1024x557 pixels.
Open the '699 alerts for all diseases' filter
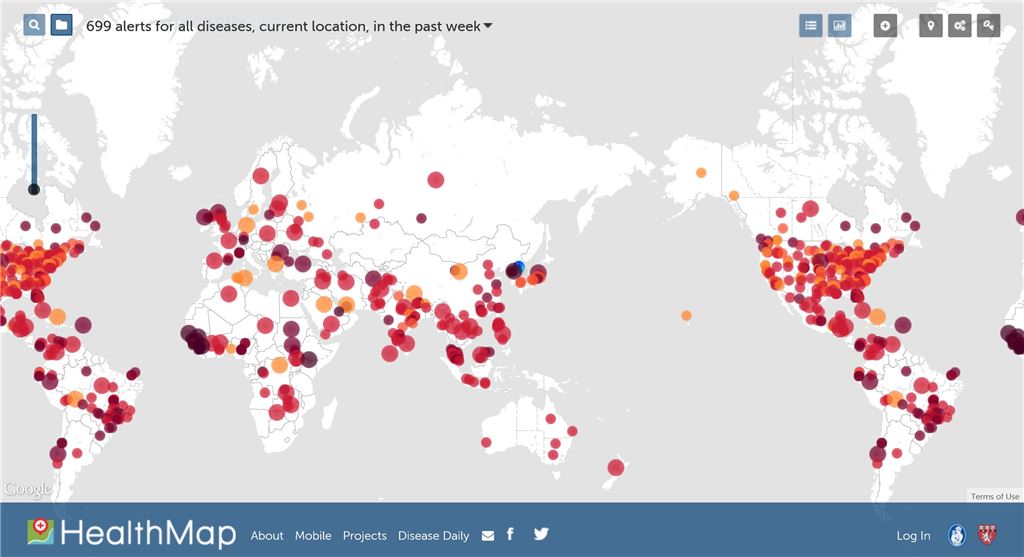tap(283, 26)
